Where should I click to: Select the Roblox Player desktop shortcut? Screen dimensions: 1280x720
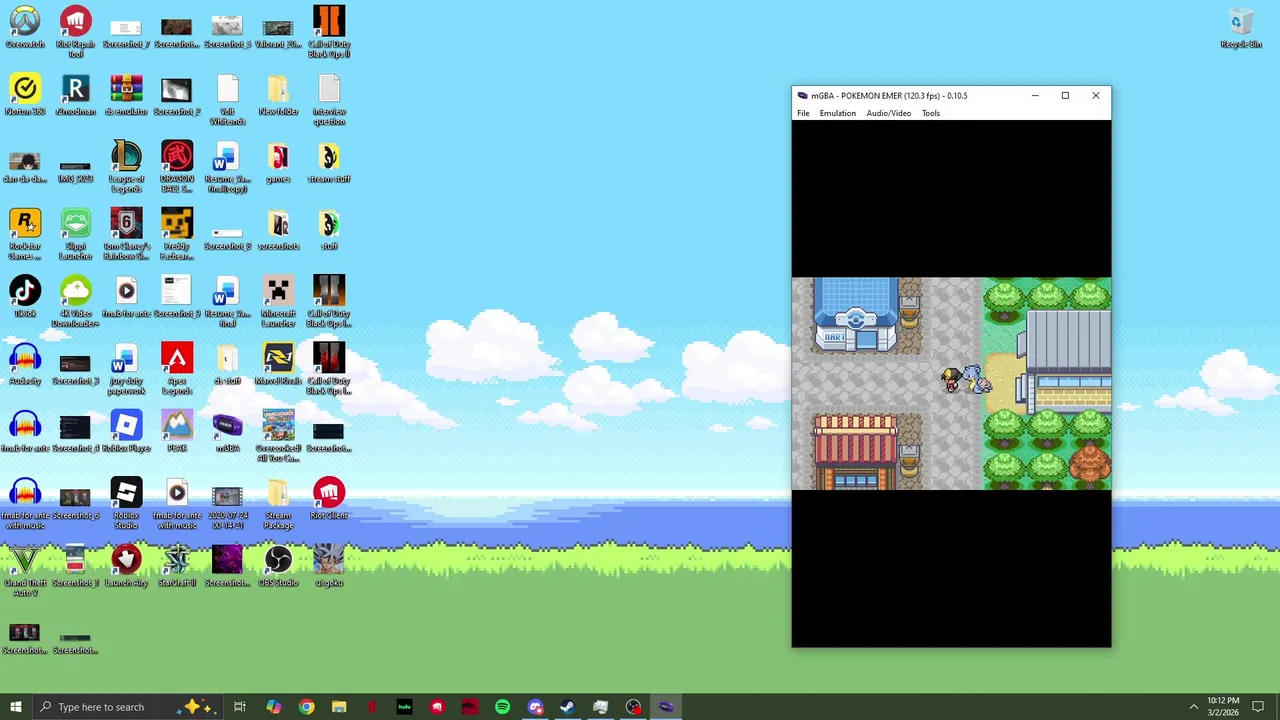126,431
